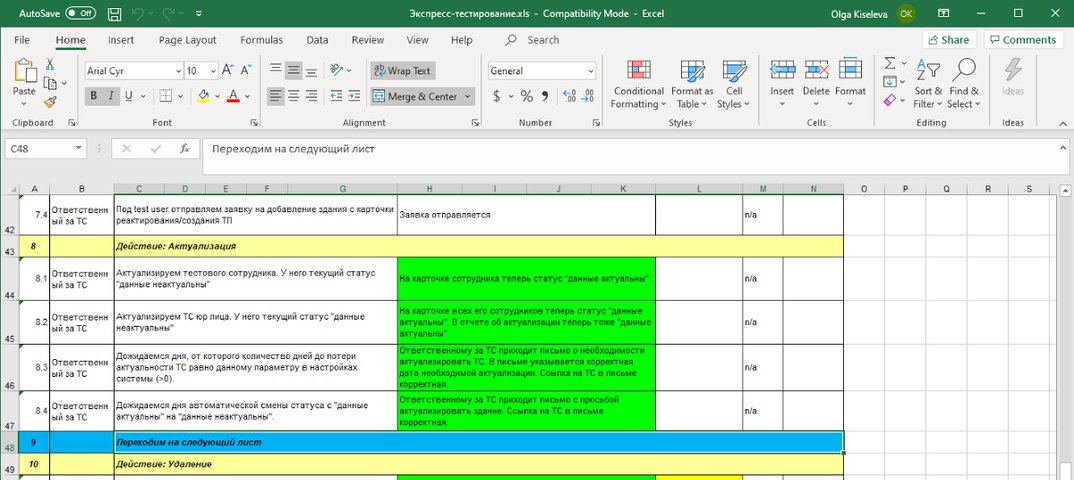Click the Clear eraser icon
Image resolution: width=1074 pixels, height=480 pixels.
[x=890, y=101]
